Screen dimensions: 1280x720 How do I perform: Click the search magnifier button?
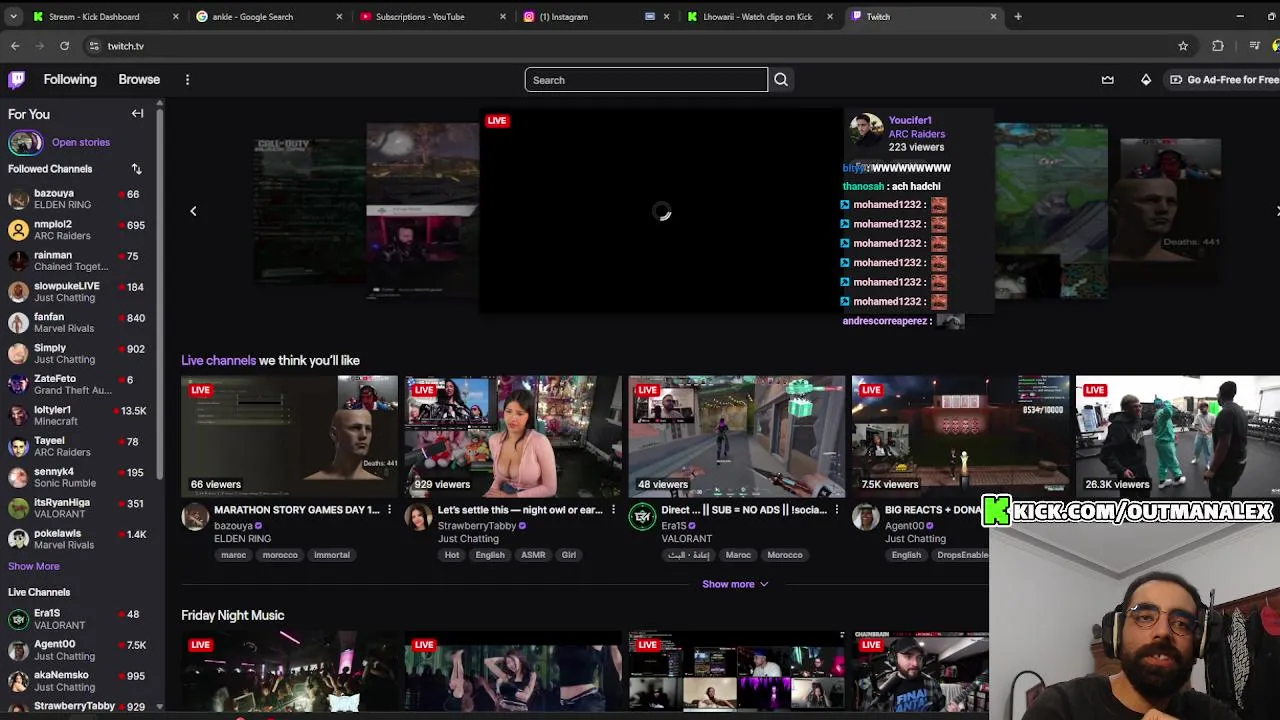click(x=781, y=80)
